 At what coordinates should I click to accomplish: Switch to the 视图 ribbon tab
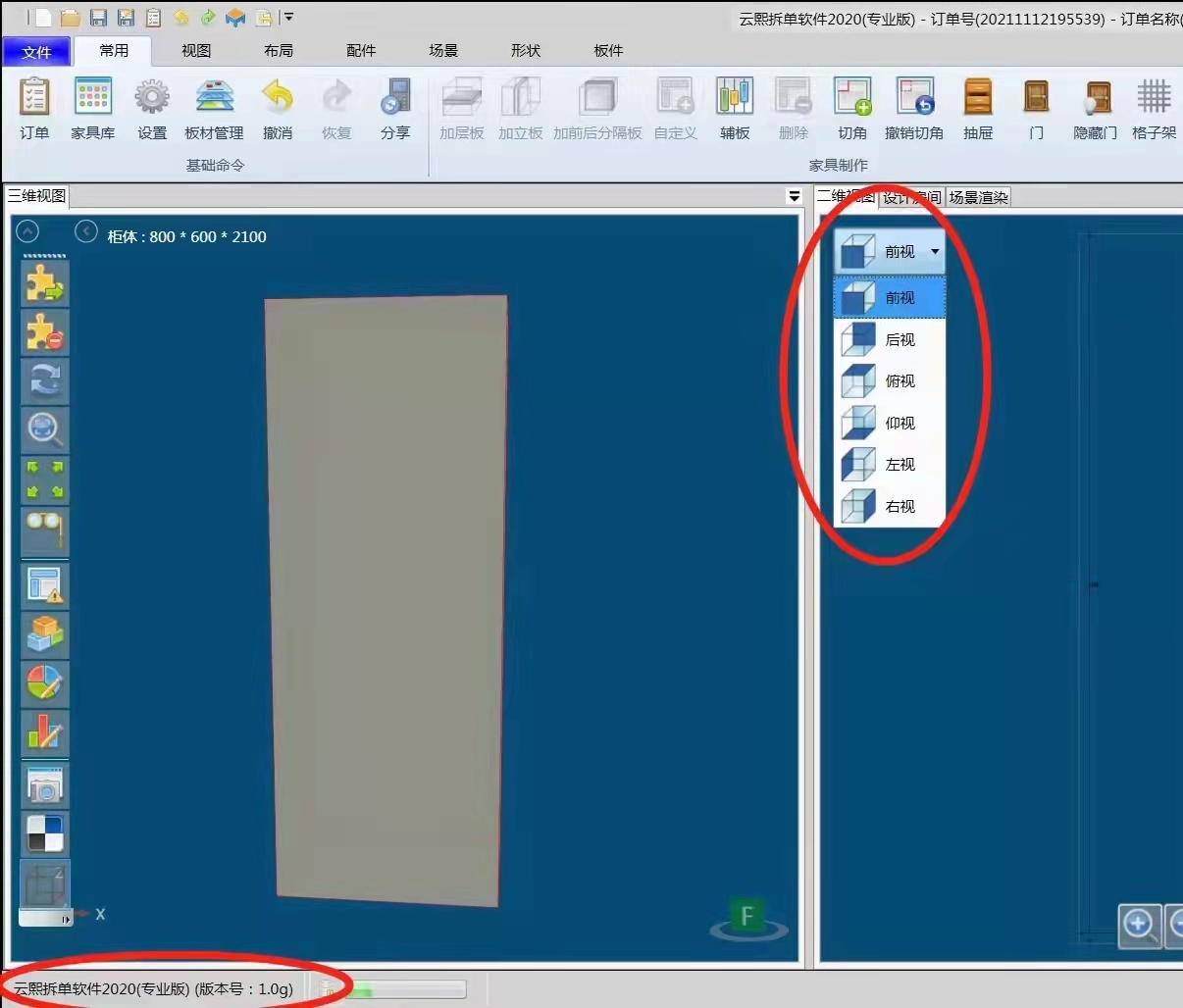click(196, 50)
